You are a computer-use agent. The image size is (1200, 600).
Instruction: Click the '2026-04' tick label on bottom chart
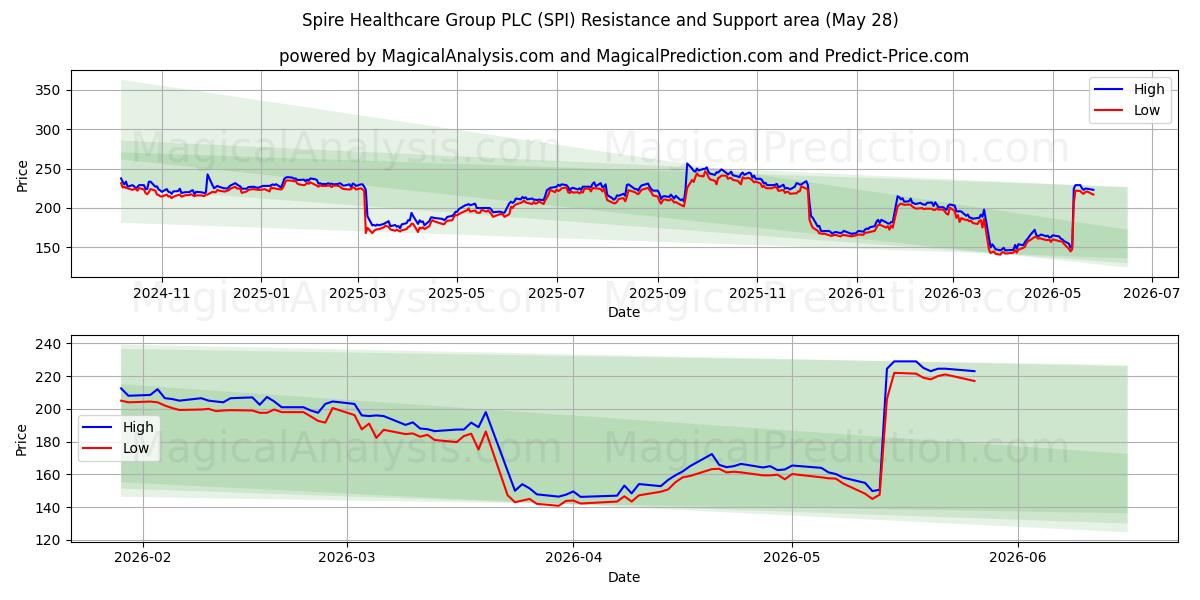click(x=574, y=558)
